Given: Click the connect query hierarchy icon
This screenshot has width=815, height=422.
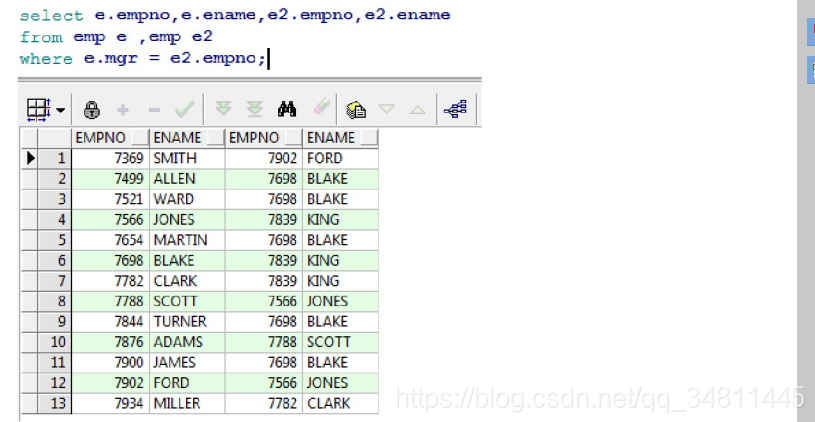Looking at the screenshot, I should coord(456,109).
